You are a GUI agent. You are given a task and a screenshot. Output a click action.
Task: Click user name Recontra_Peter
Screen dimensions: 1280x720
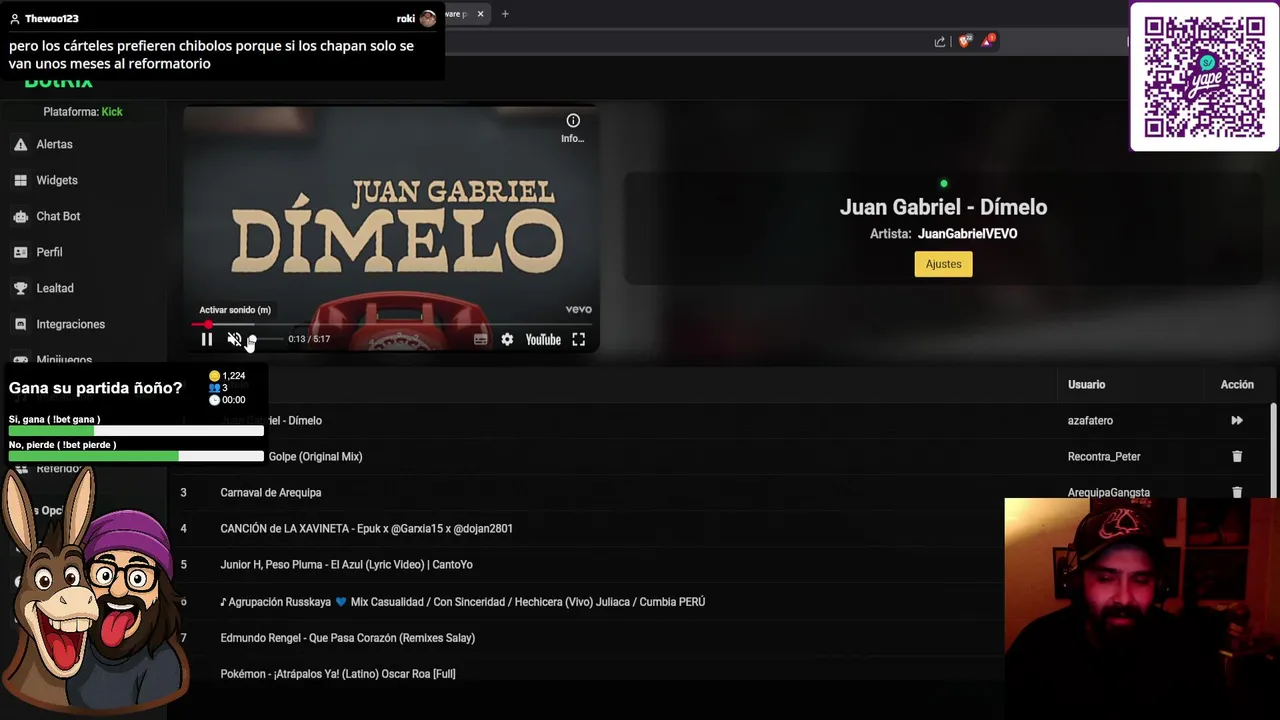1104,457
